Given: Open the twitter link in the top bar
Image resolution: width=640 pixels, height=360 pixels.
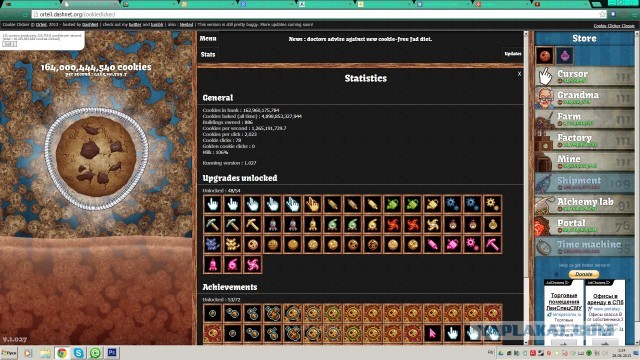Looking at the screenshot, I should pos(135,25).
